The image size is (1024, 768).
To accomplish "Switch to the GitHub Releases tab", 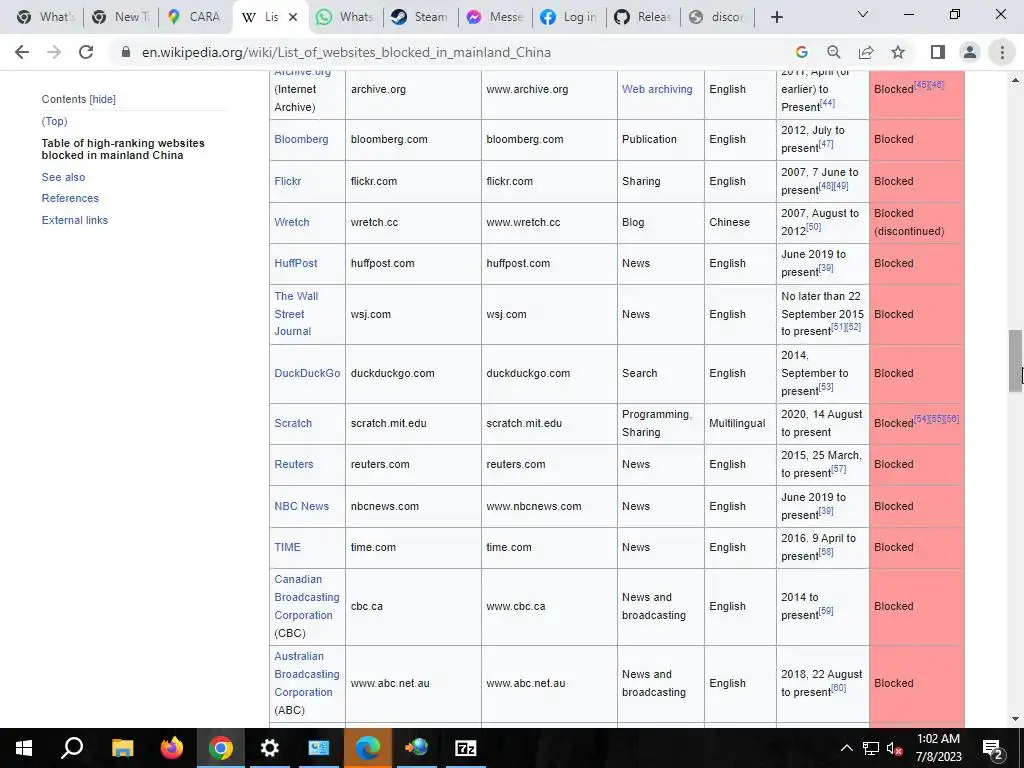I will point(643,17).
